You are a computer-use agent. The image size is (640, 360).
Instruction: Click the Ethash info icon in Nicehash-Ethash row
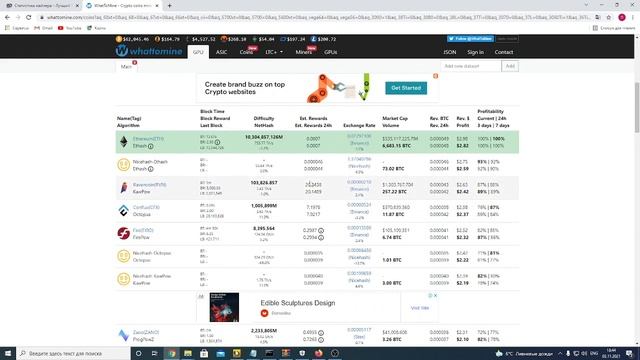tap(151, 169)
